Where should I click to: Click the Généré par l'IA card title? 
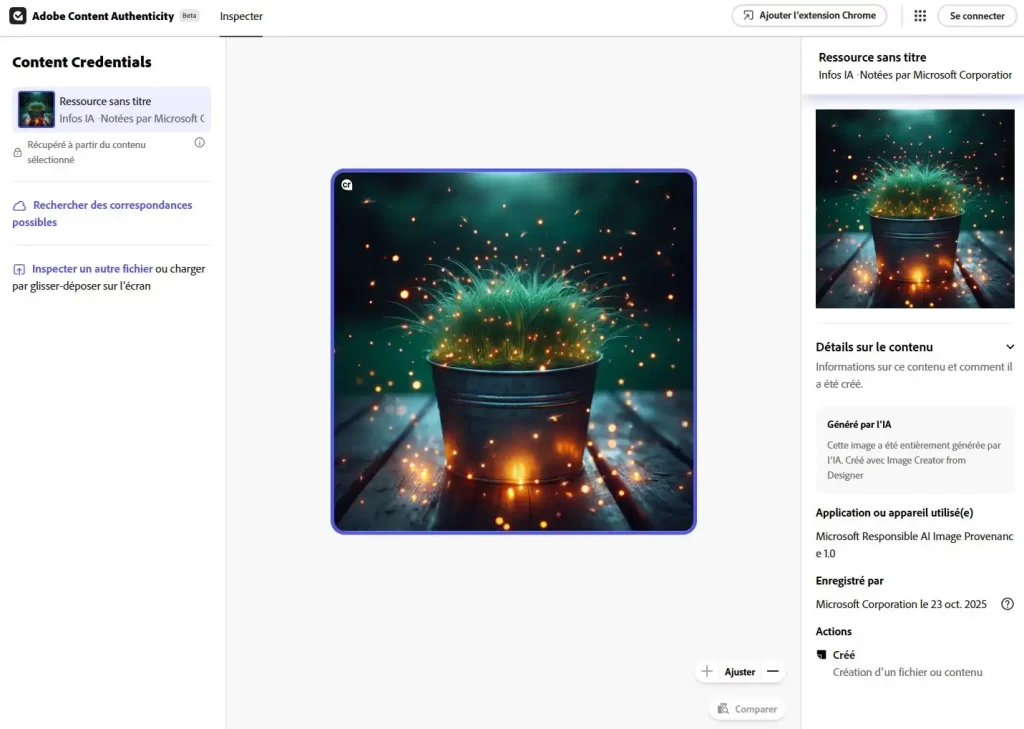click(859, 425)
